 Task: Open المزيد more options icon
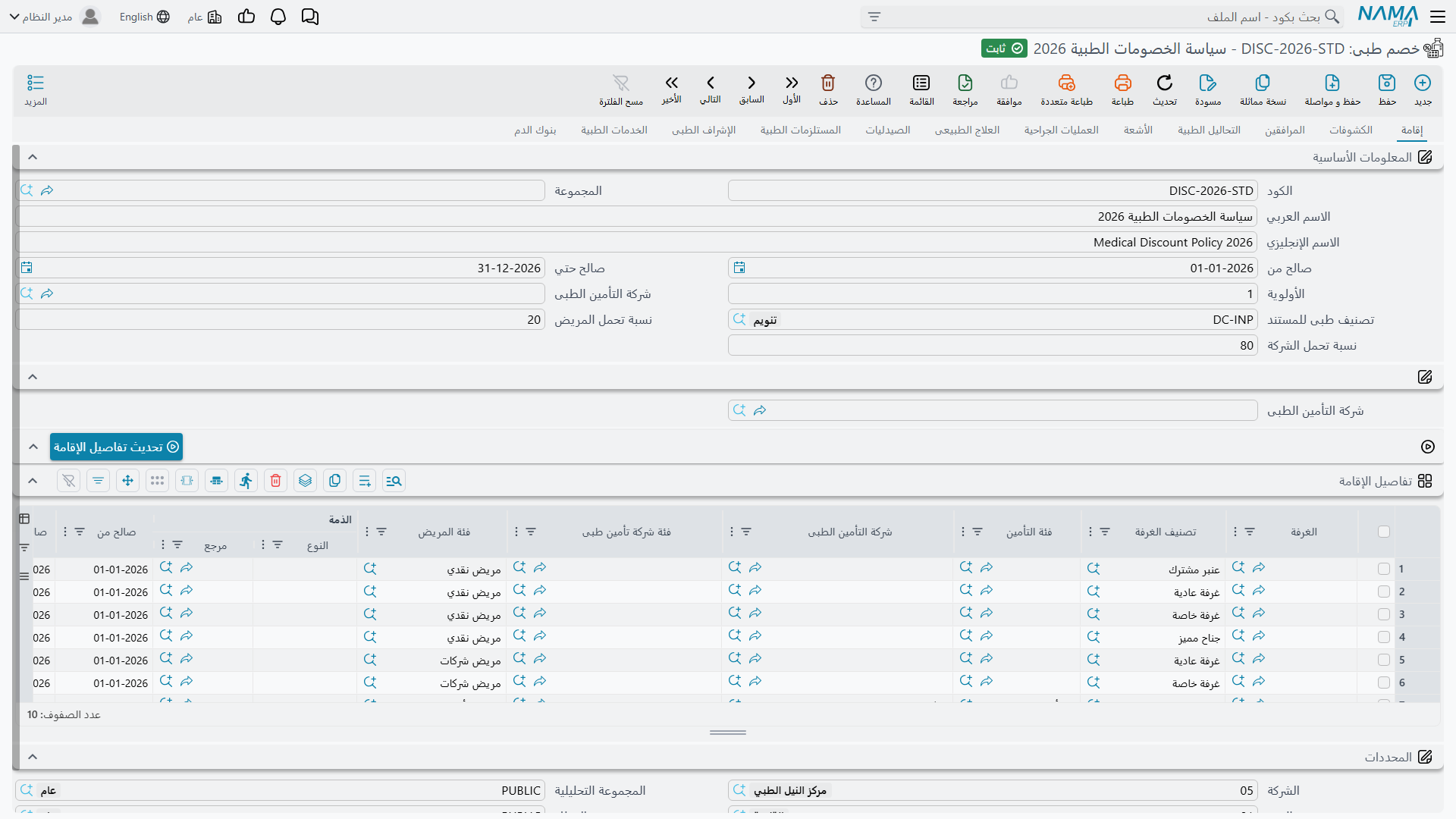coord(36,83)
